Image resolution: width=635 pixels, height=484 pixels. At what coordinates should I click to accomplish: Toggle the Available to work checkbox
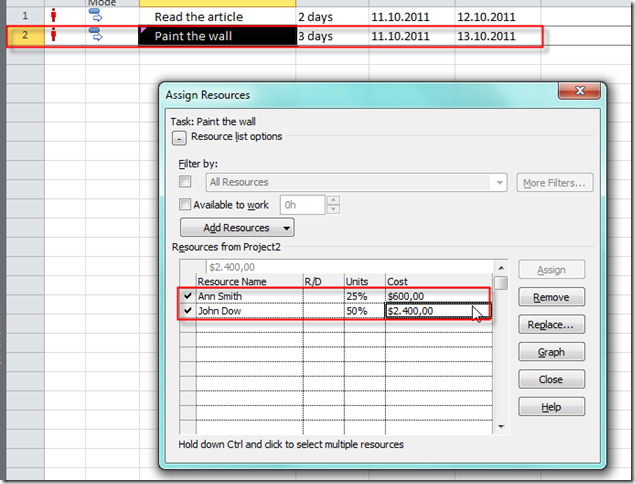185,204
